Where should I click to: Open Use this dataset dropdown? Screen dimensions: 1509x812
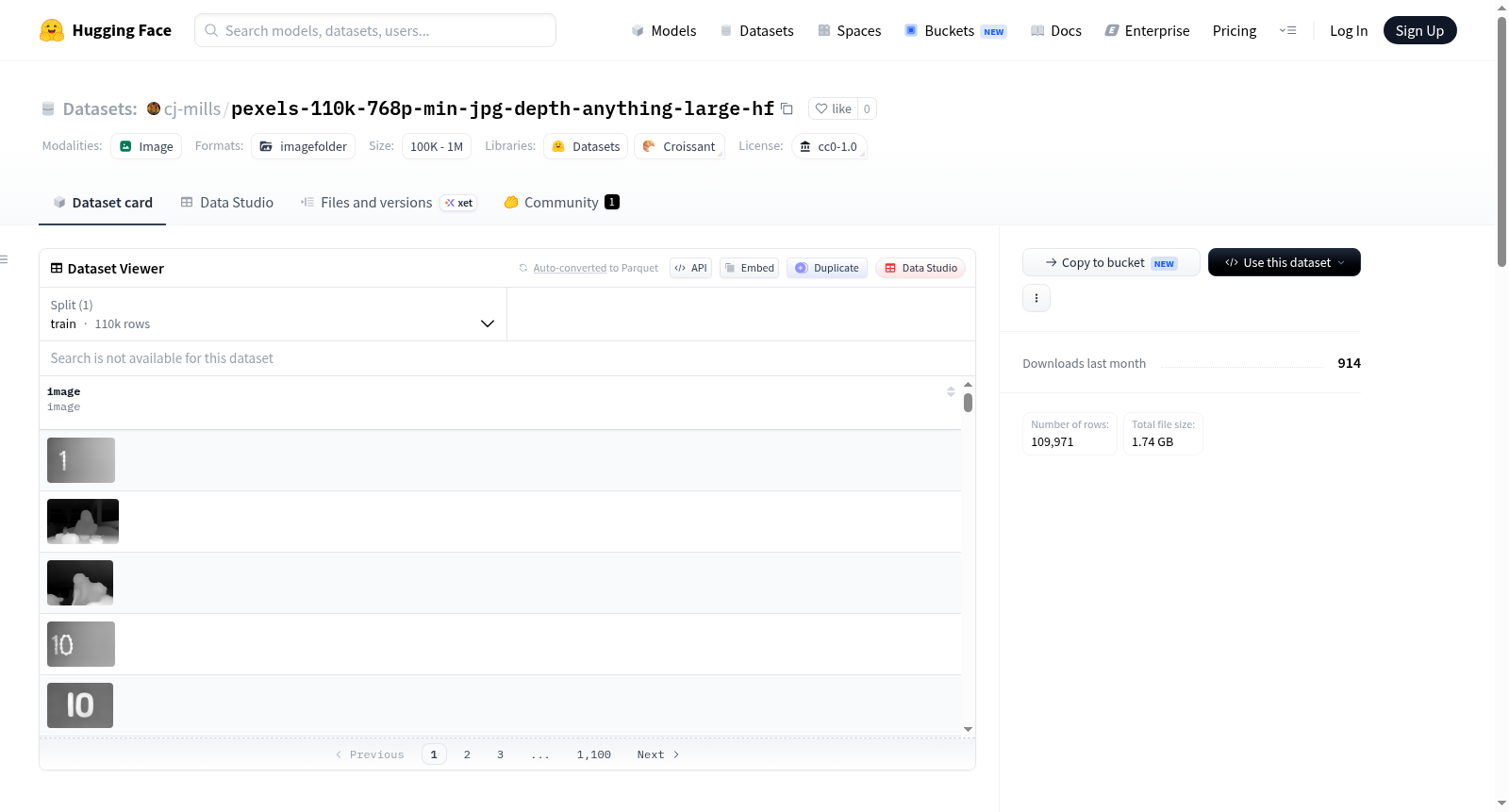coord(1284,262)
